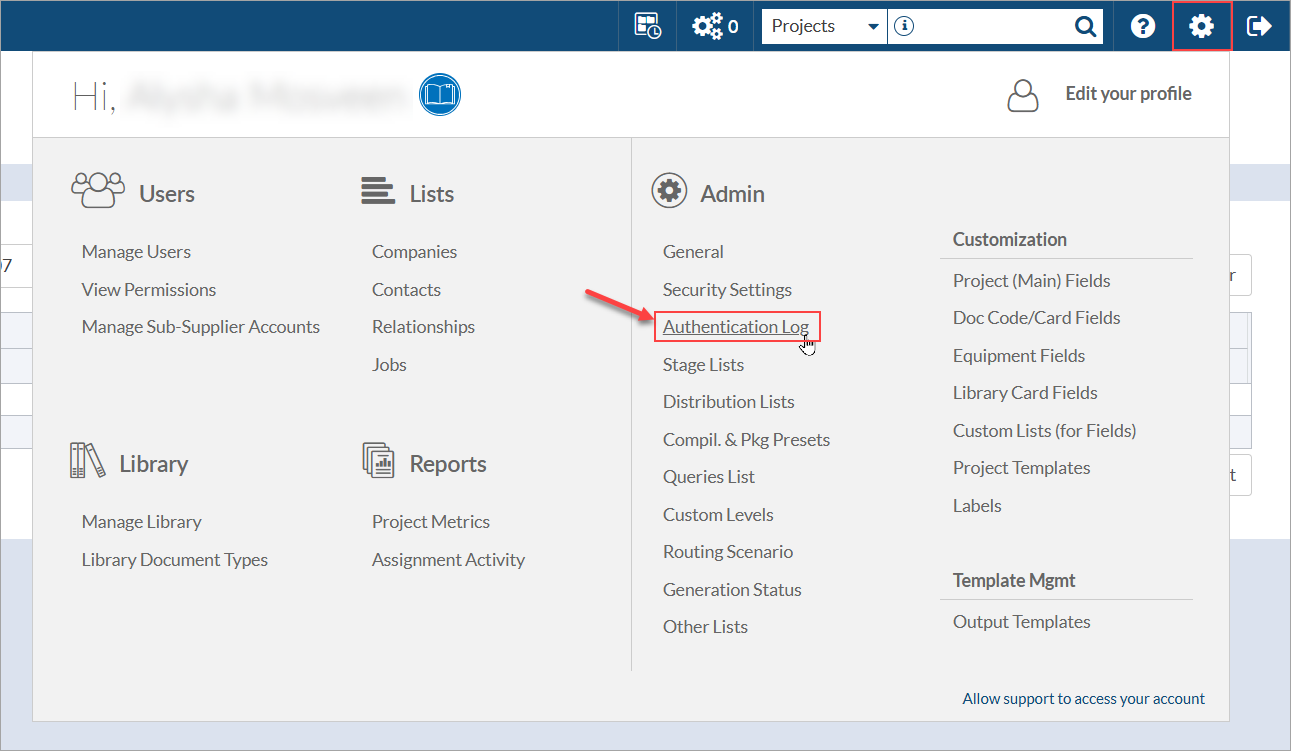Click the magnifying glass search icon
Viewport: 1291px width, 751px height.
[1085, 27]
